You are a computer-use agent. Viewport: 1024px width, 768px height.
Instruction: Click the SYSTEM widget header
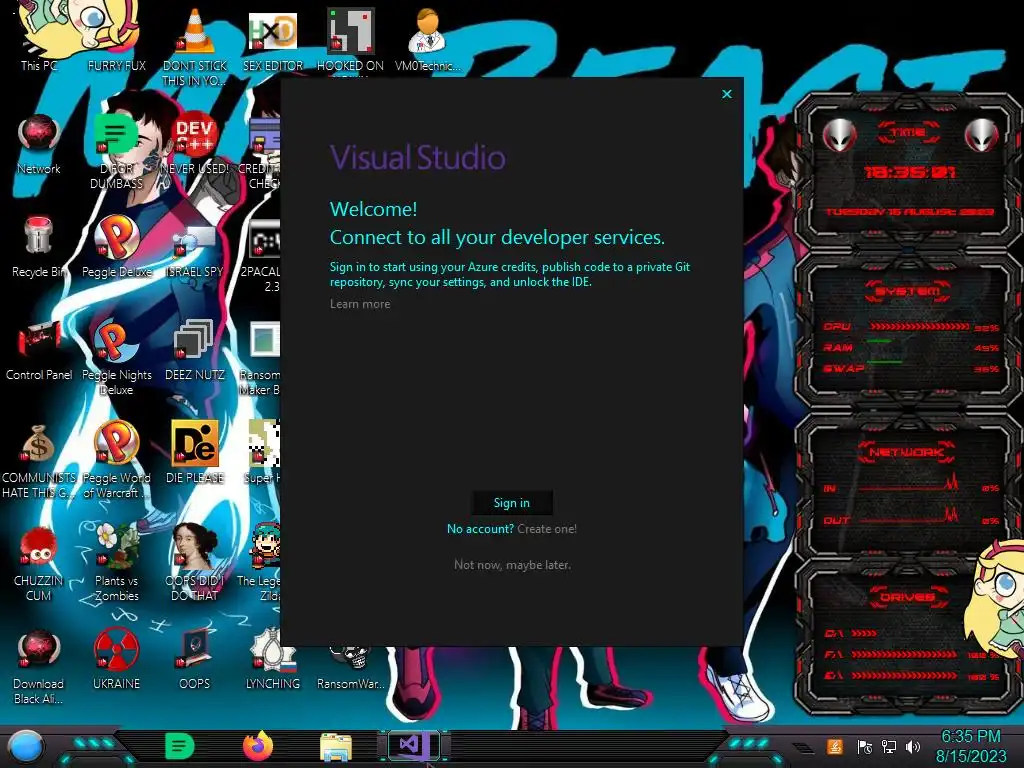click(908, 291)
